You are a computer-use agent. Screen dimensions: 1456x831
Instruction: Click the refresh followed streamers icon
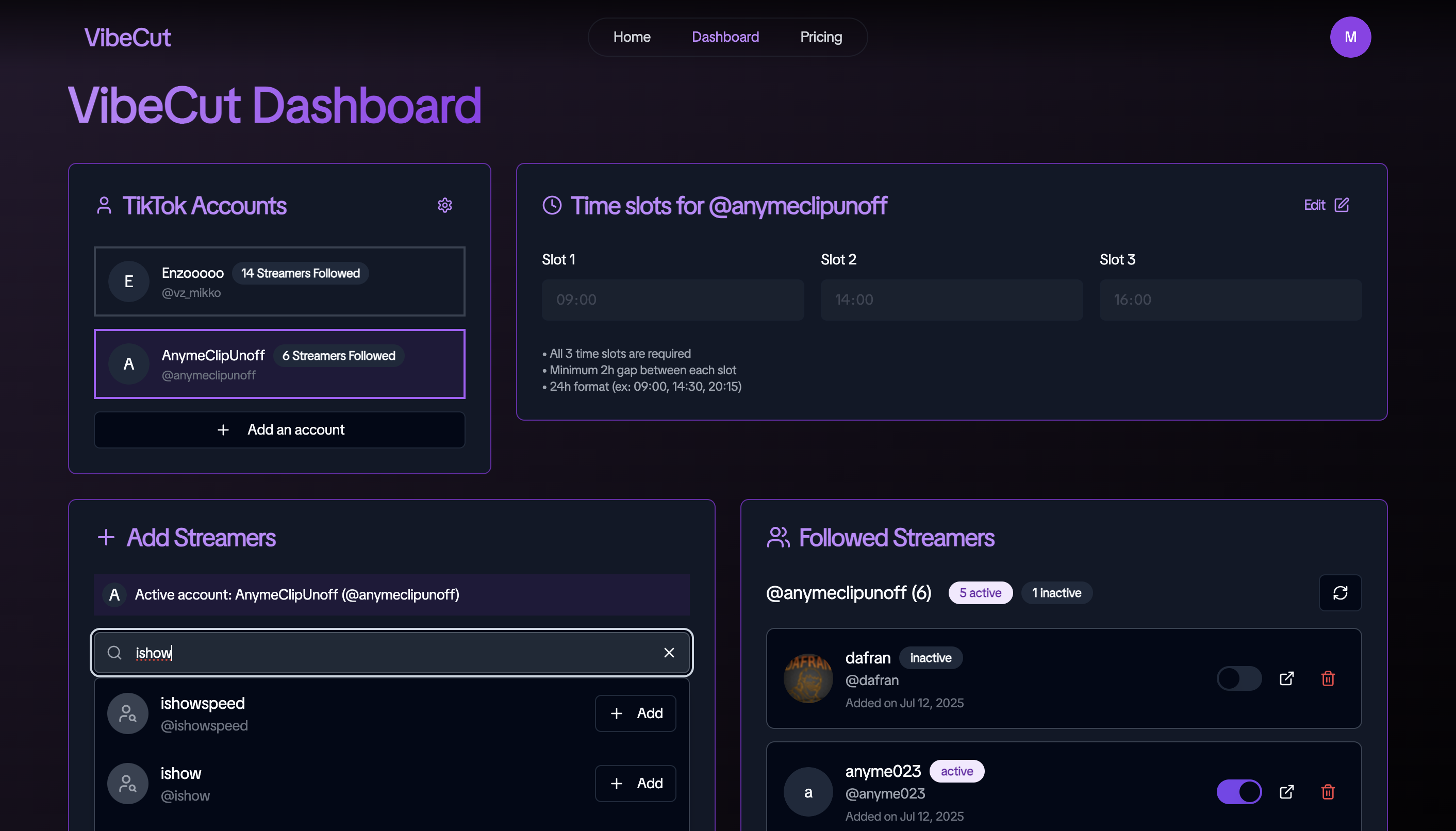[1339, 593]
